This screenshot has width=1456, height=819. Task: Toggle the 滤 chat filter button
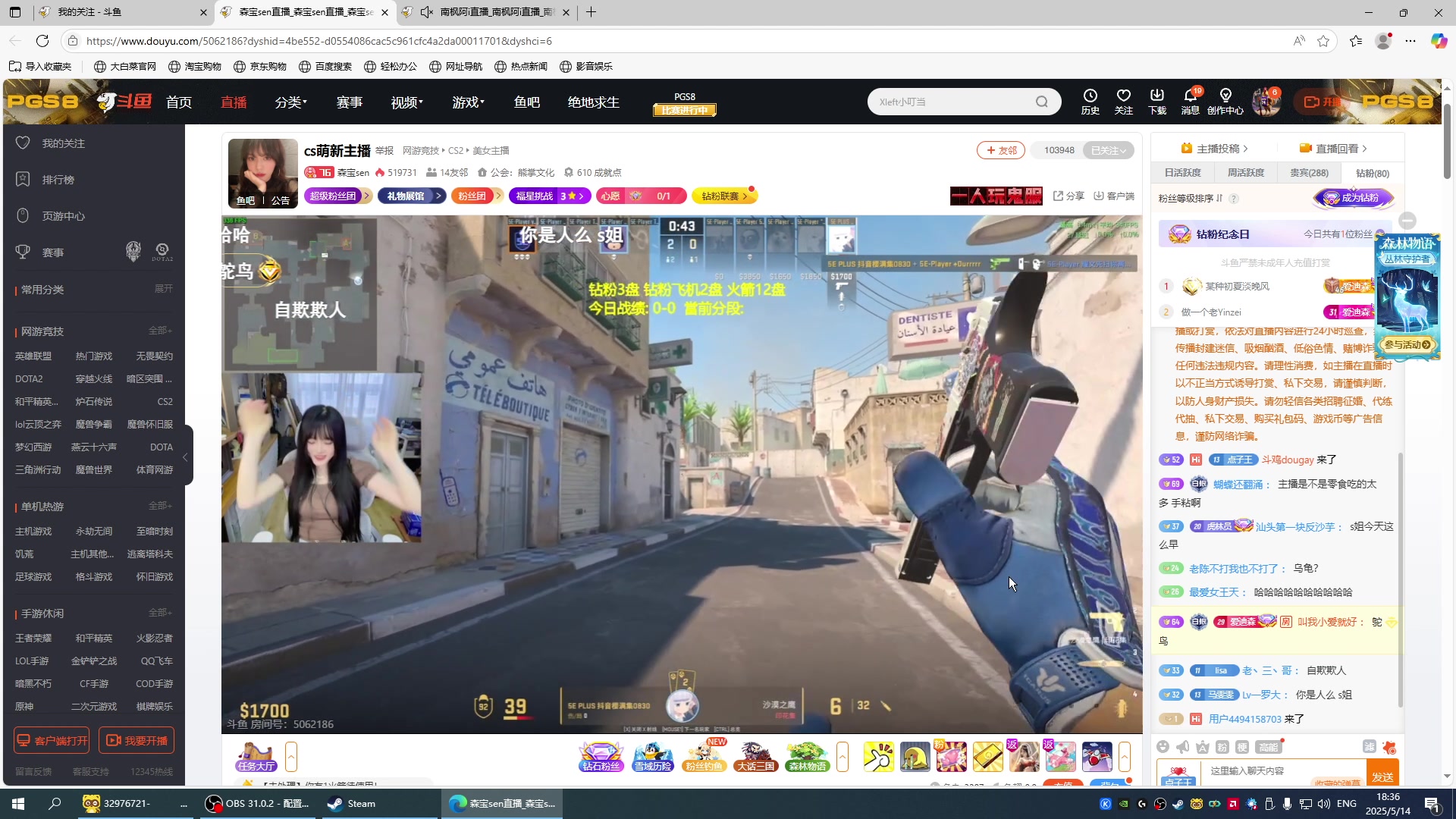point(1369,747)
